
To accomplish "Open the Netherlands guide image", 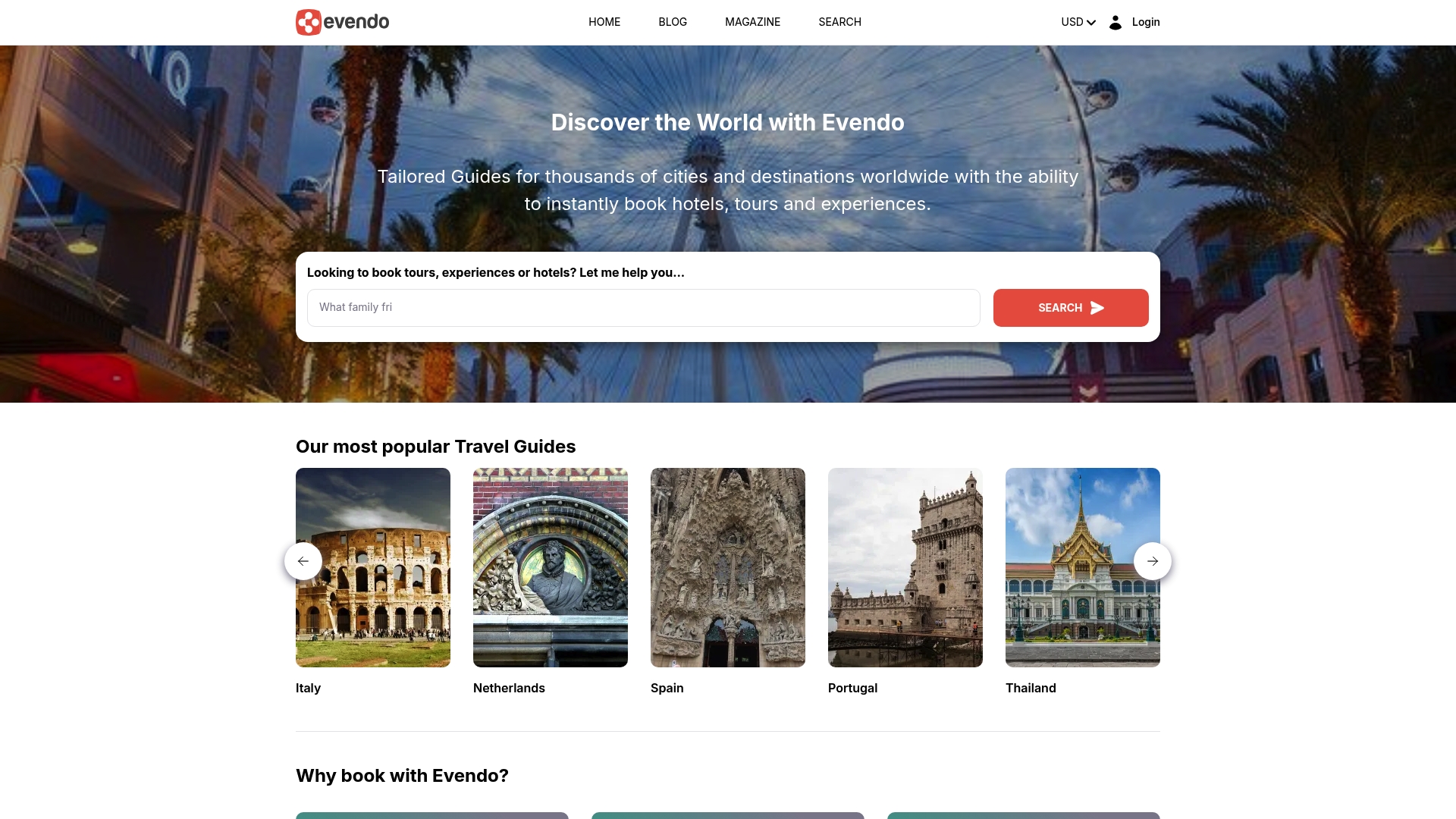I will click(550, 567).
